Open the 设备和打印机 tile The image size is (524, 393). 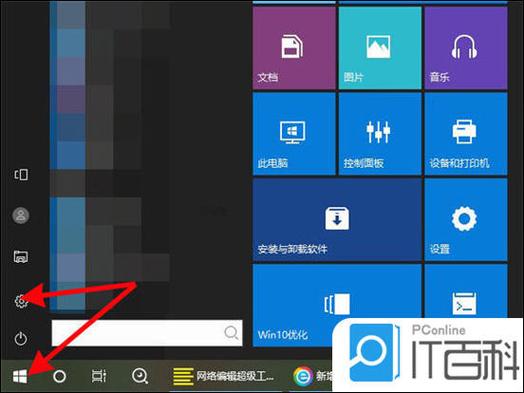click(466, 134)
